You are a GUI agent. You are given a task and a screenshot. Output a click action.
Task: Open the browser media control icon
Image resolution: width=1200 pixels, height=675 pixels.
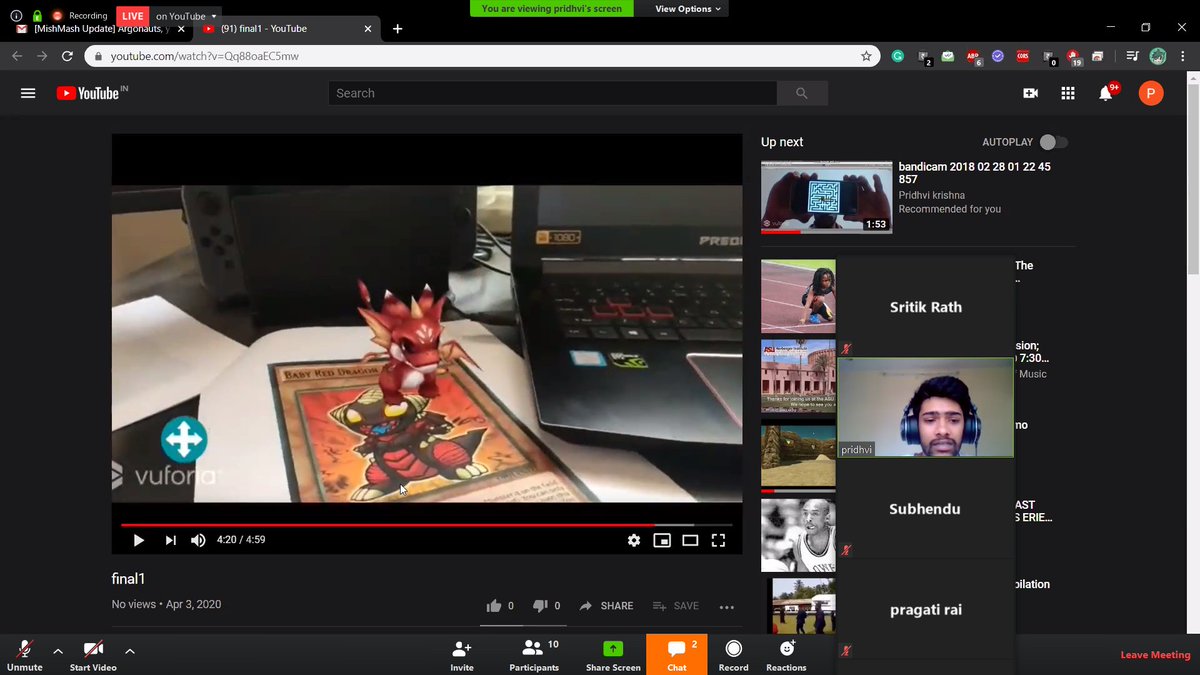coord(1131,57)
